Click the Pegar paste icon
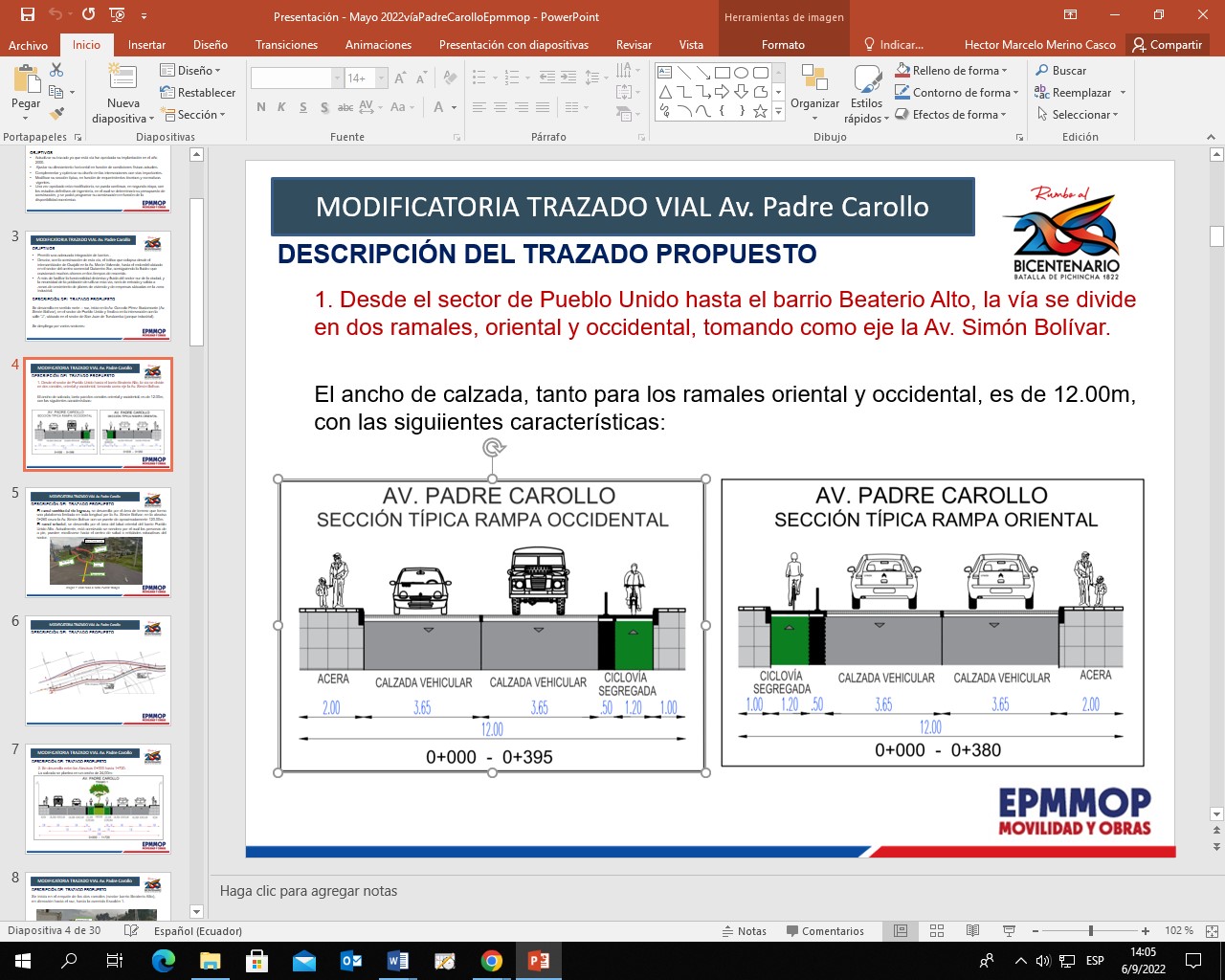The width and height of the screenshot is (1225, 980). (x=26, y=79)
